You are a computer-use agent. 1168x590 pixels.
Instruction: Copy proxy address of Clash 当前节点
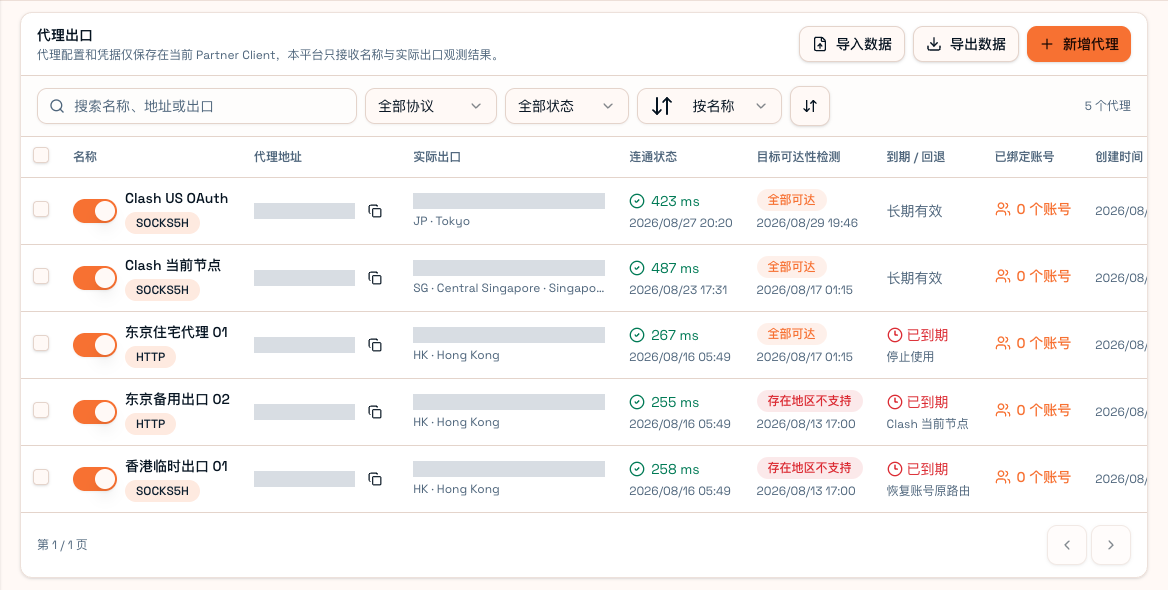coord(375,278)
